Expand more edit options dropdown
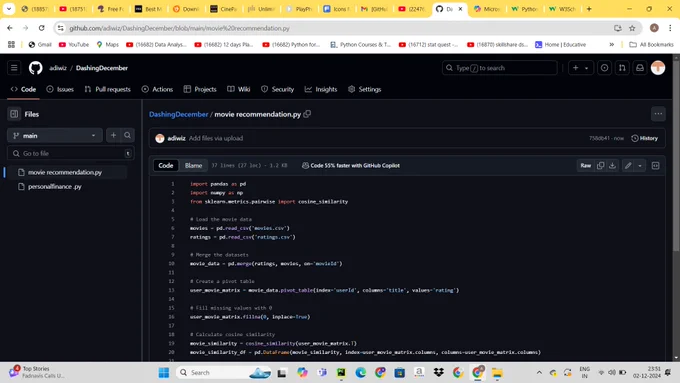This screenshot has width=680, height=383. [640, 165]
